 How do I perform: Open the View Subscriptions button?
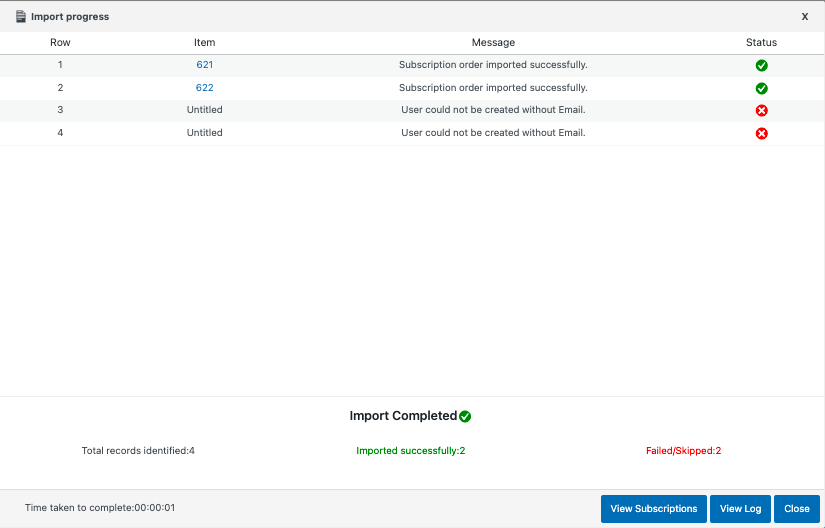(x=653, y=509)
